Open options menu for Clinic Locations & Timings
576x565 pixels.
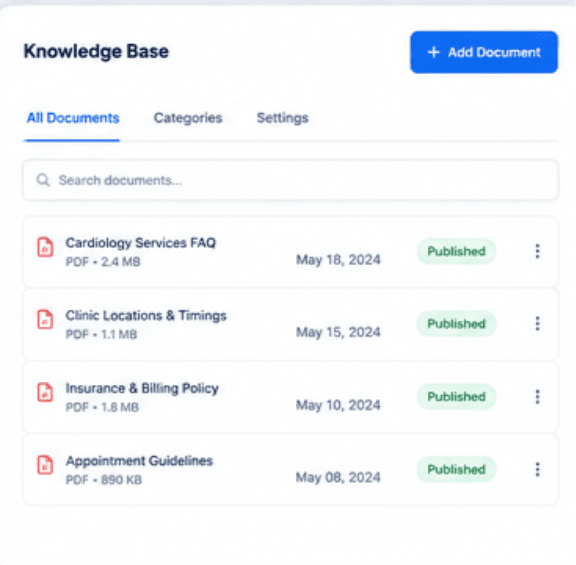pos(537,324)
